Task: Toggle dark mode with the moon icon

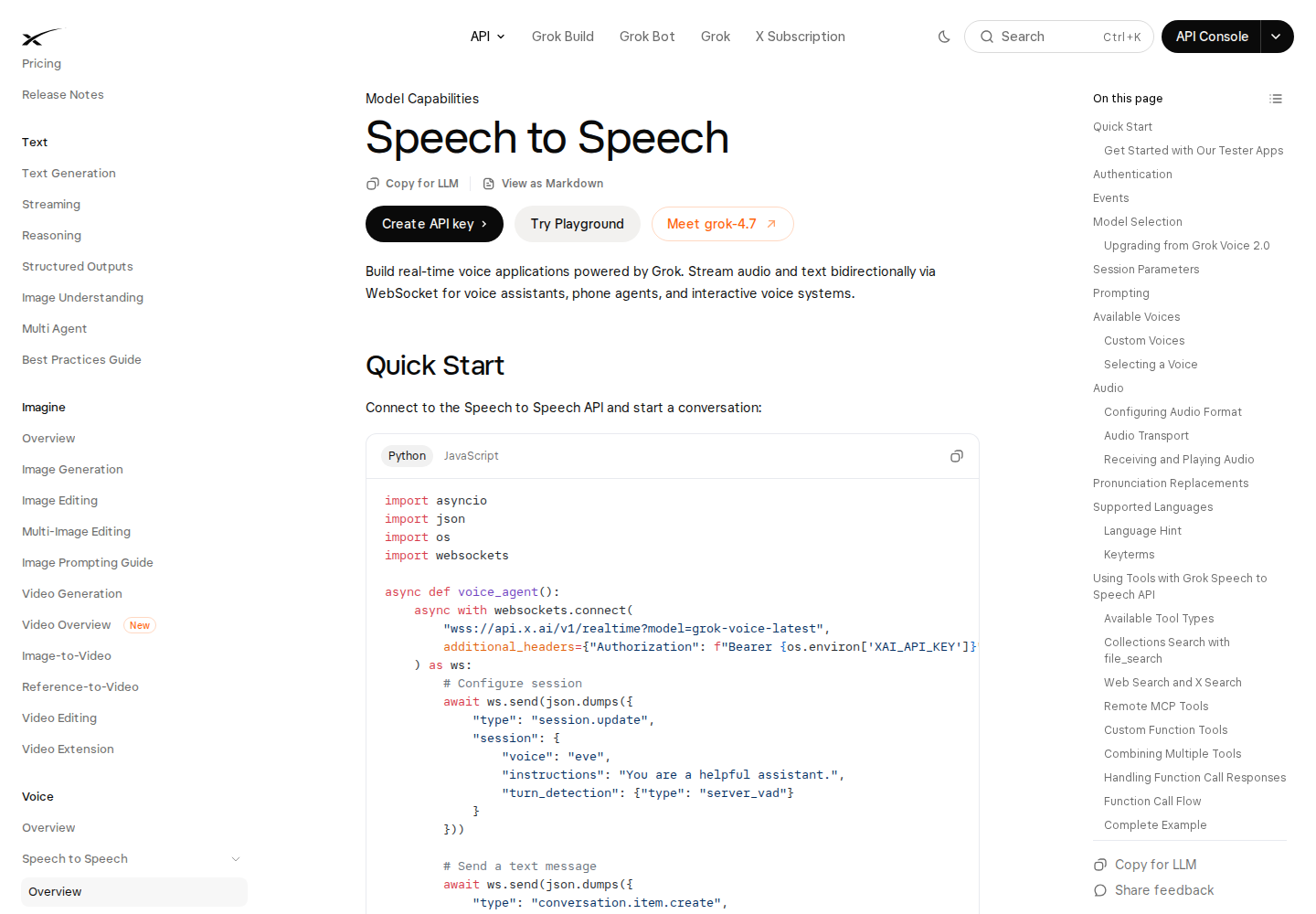Action: pos(944,37)
